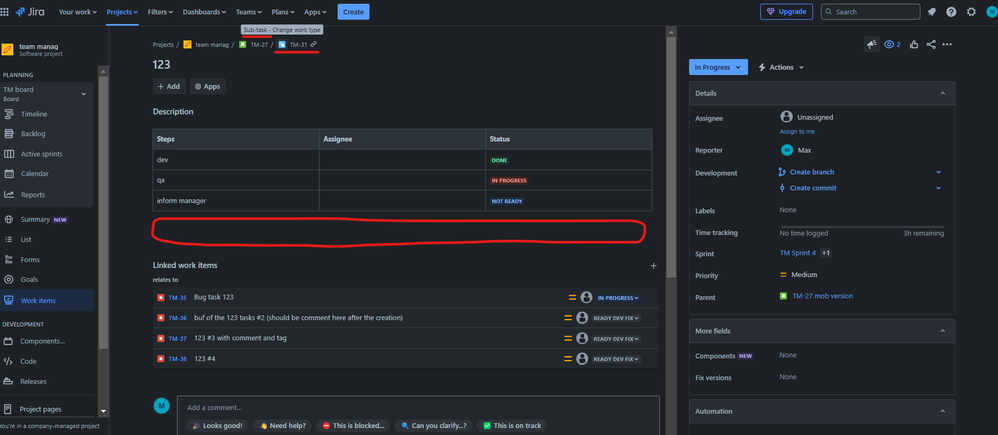Click the time tracking progress bar
This screenshot has height=435, width=998.
click(x=862, y=227)
